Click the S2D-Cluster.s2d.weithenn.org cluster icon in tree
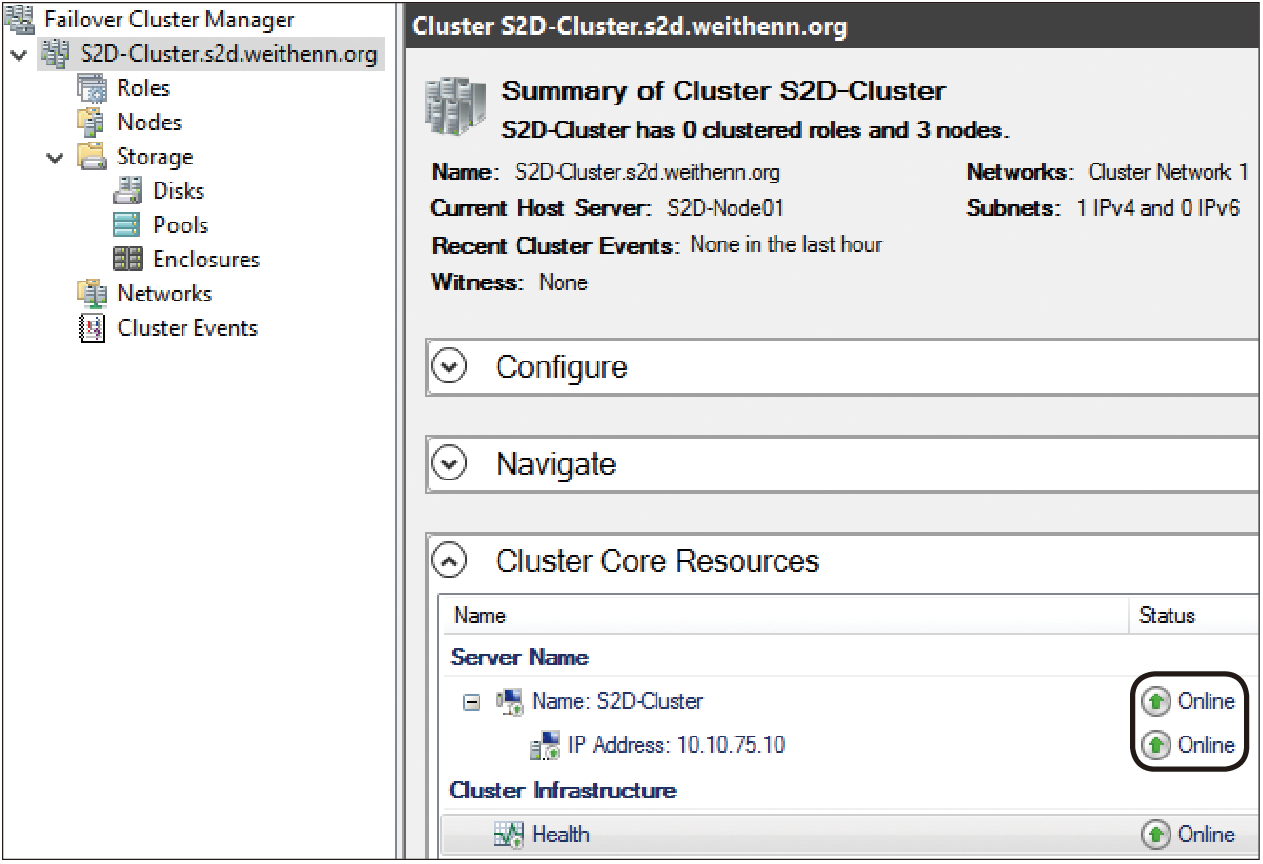Image resolution: width=1263 pixels, height=864 pixels. coord(56,54)
